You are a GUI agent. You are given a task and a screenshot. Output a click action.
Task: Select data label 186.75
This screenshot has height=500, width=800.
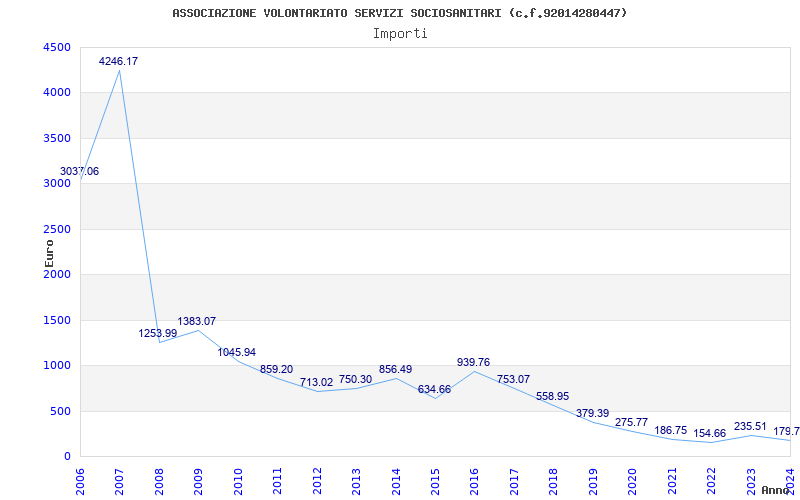pyautogui.click(x=671, y=430)
